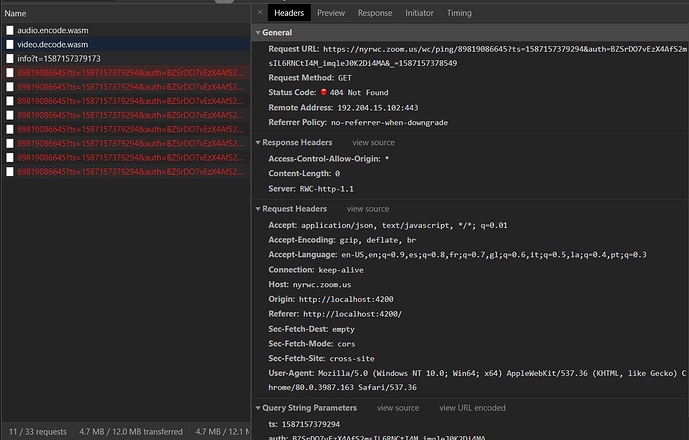Switch to the Headers tab
Screen dimensions: 689x440
pyautogui.click(x=289, y=13)
